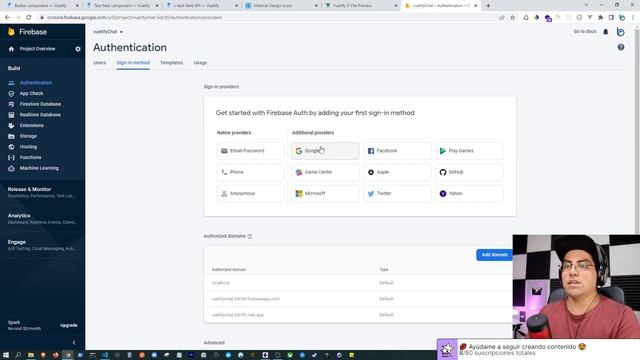Switch to Material Design Icons tab

point(281,6)
